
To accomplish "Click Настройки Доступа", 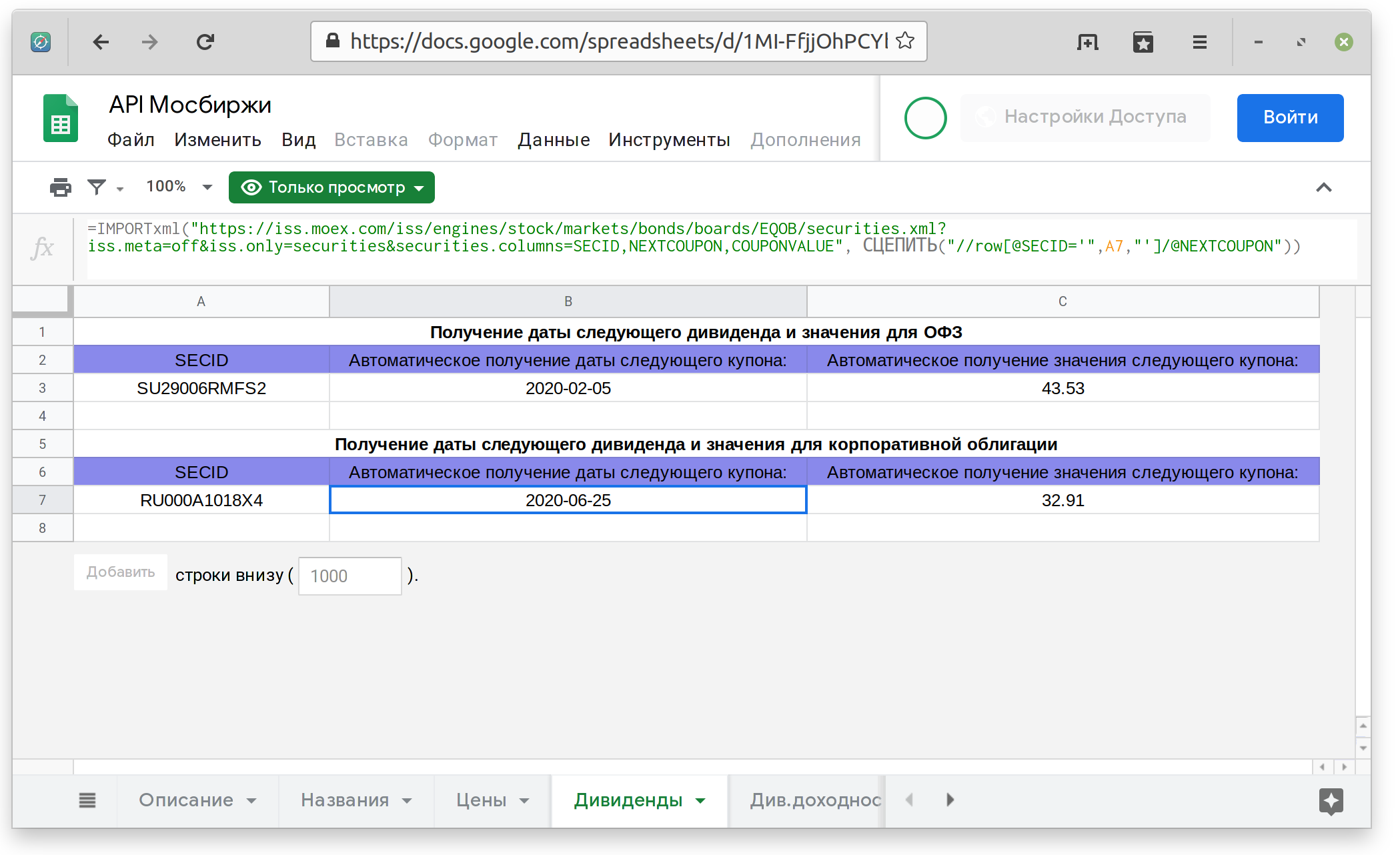I will point(1096,117).
